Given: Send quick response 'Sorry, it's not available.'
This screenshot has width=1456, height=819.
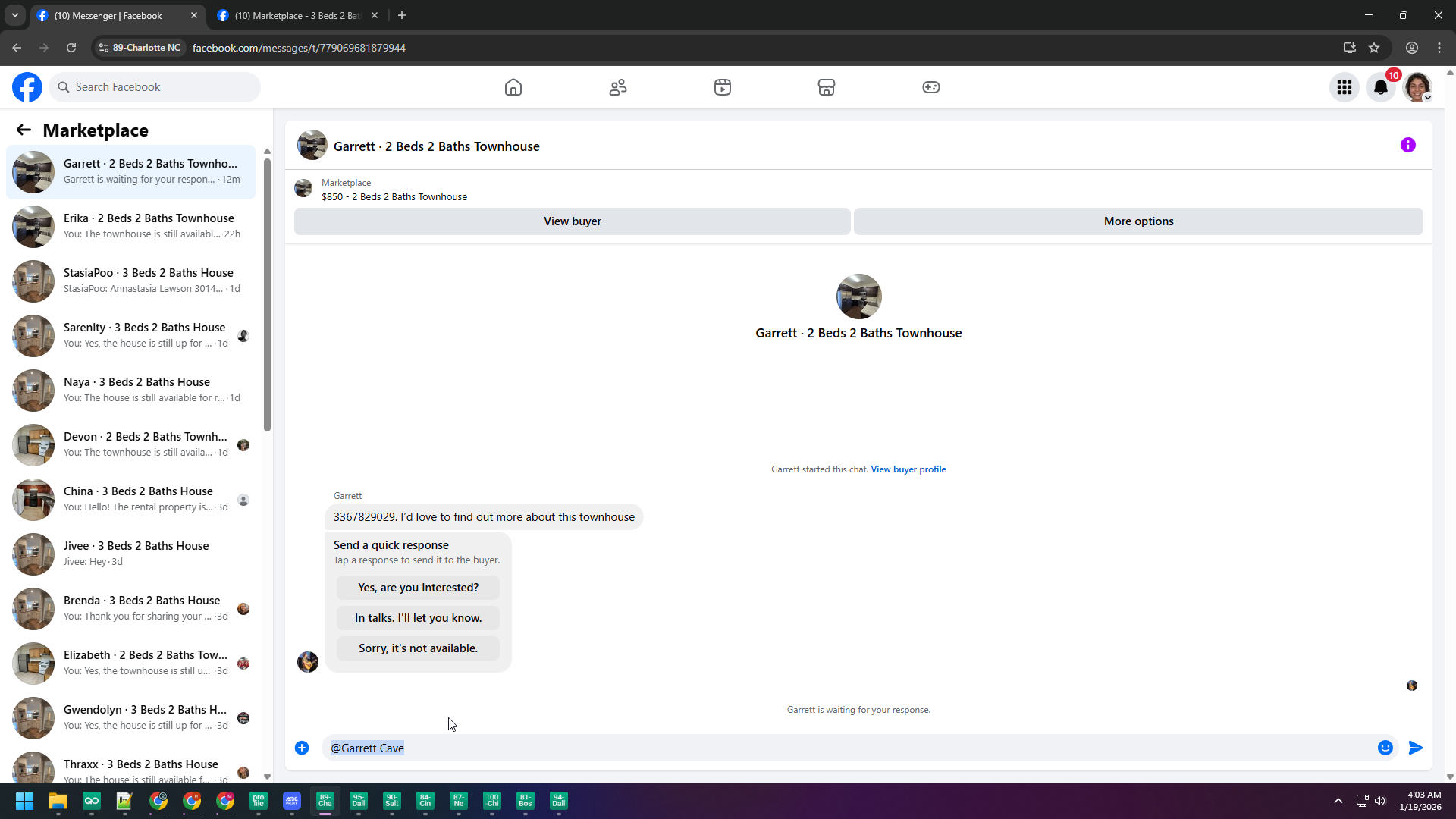Looking at the screenshot, I should tap(419, 648).
